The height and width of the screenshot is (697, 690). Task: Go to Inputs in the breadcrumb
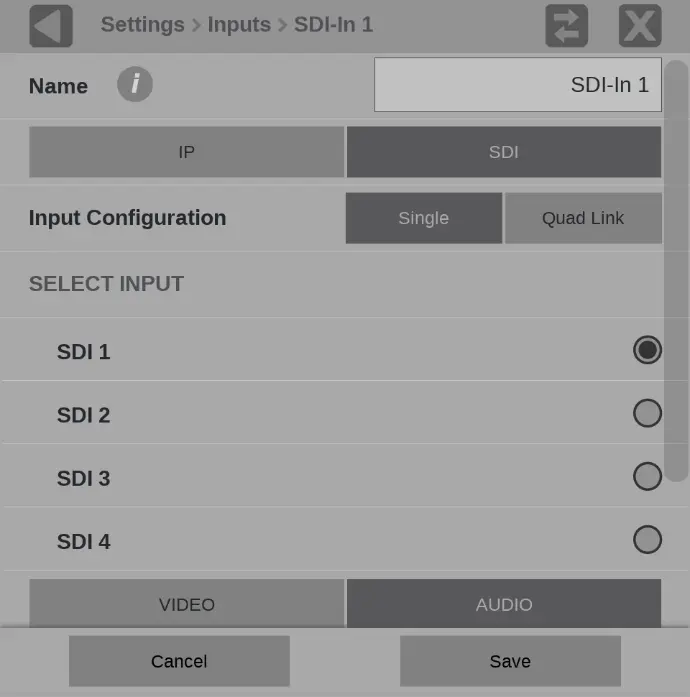[x=239, y=24]
